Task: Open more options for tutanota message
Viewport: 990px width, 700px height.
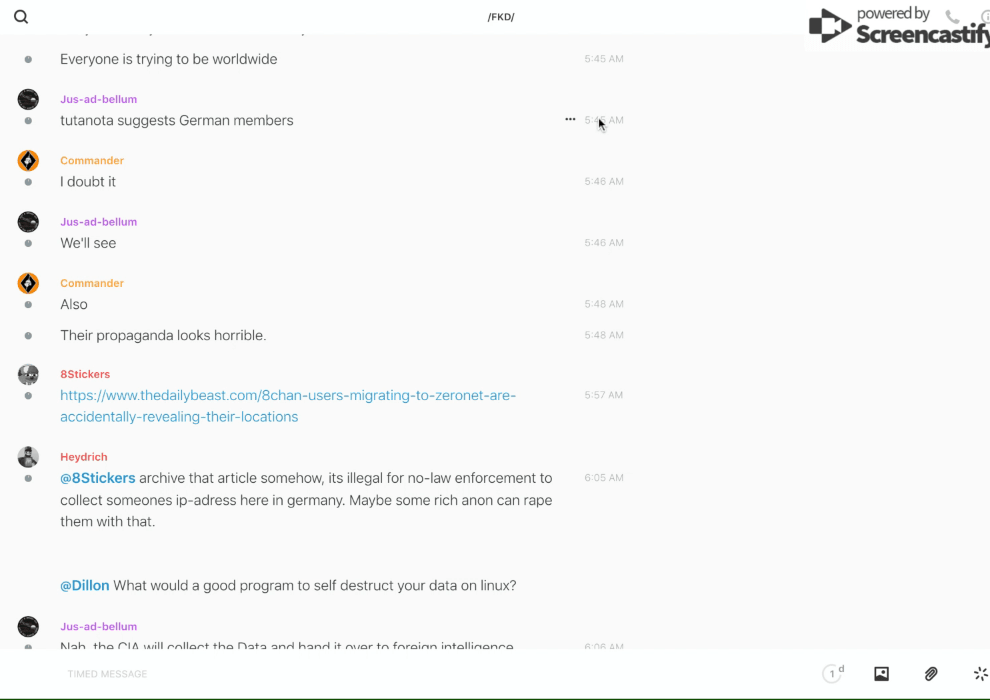Action: (x=570, y=119)
